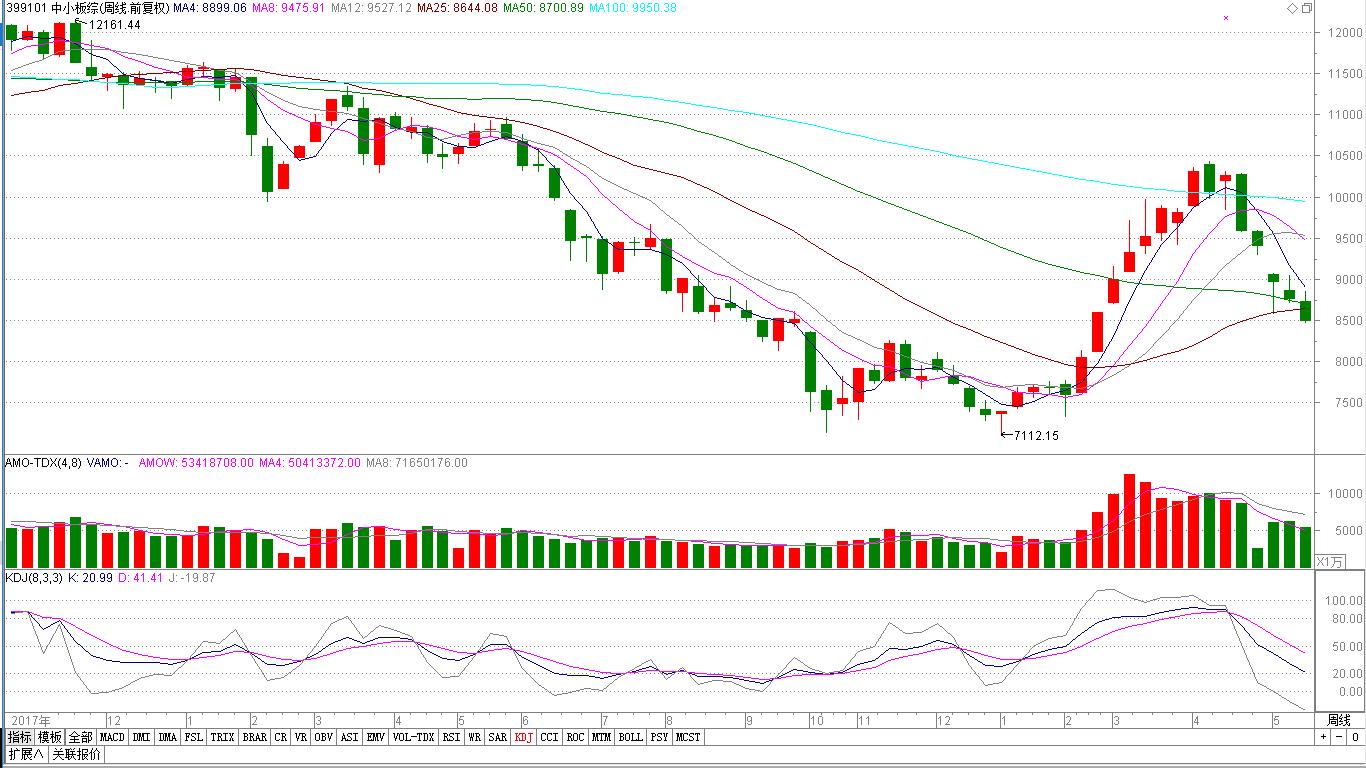Select the highlighted KDJ indicator tab

[524, 737]
